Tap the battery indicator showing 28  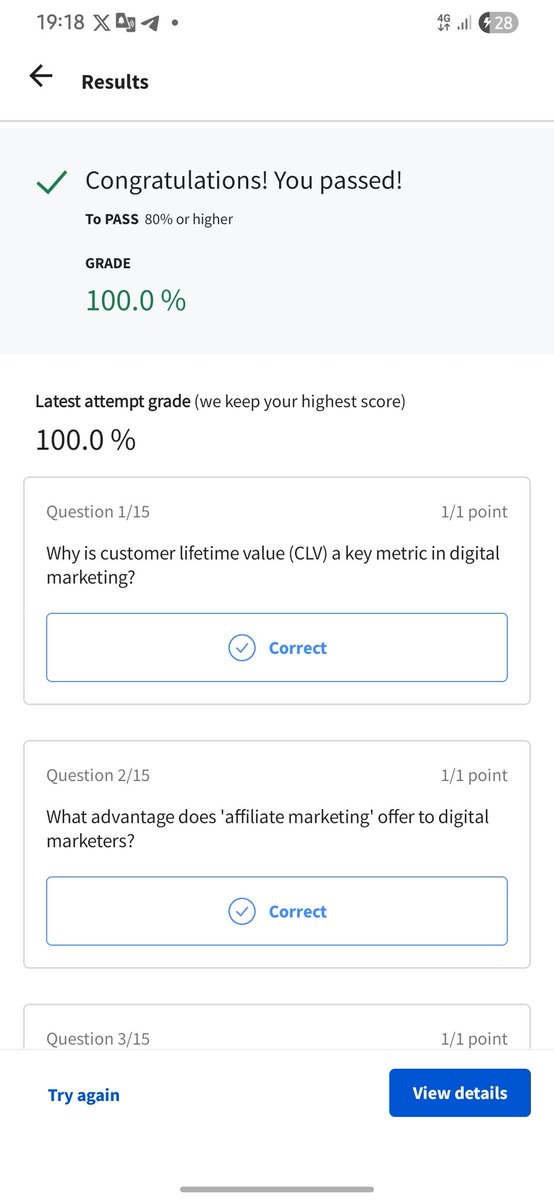tap(498, 22)
